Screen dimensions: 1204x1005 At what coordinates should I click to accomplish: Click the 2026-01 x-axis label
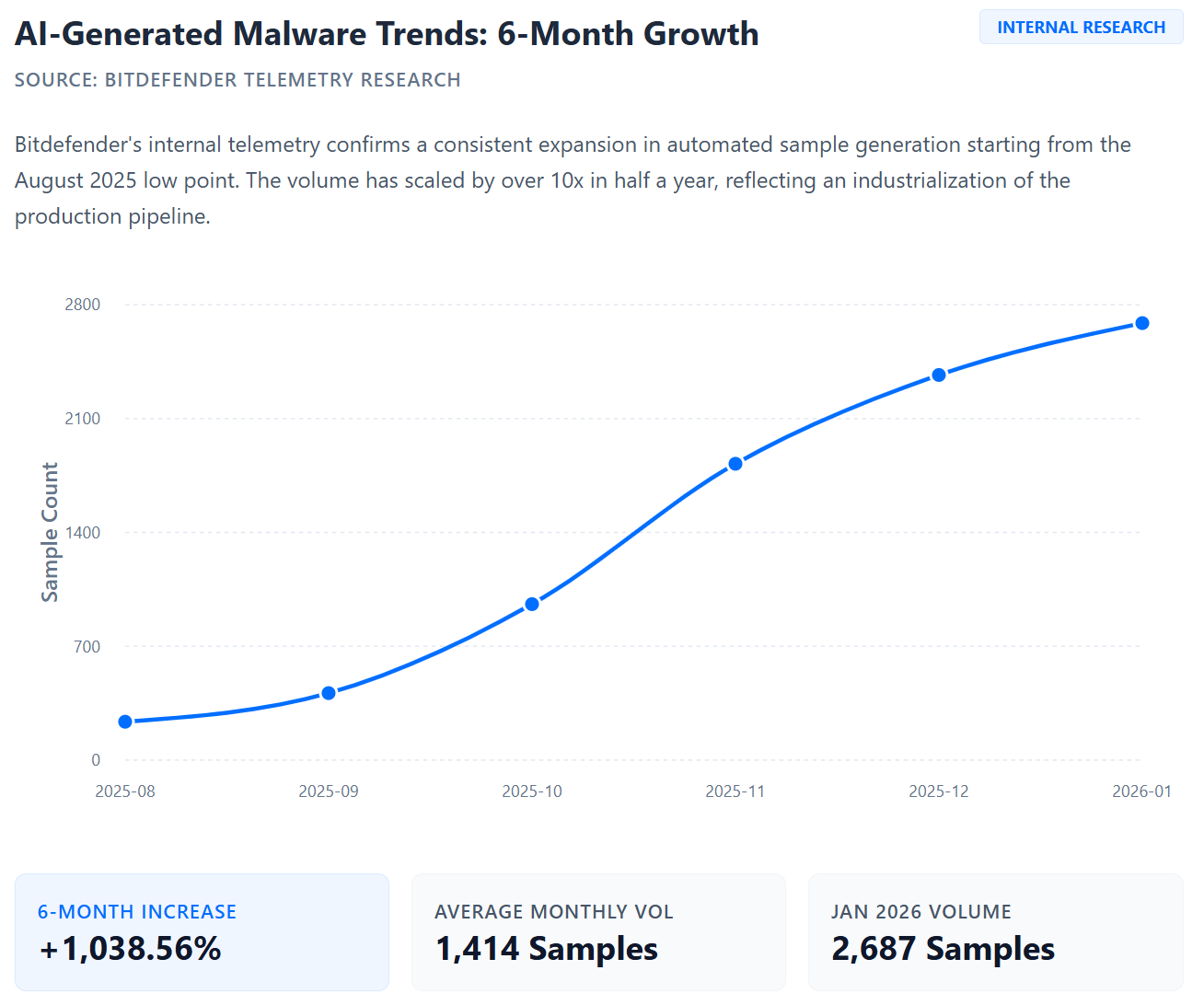tap(1141, 791)
